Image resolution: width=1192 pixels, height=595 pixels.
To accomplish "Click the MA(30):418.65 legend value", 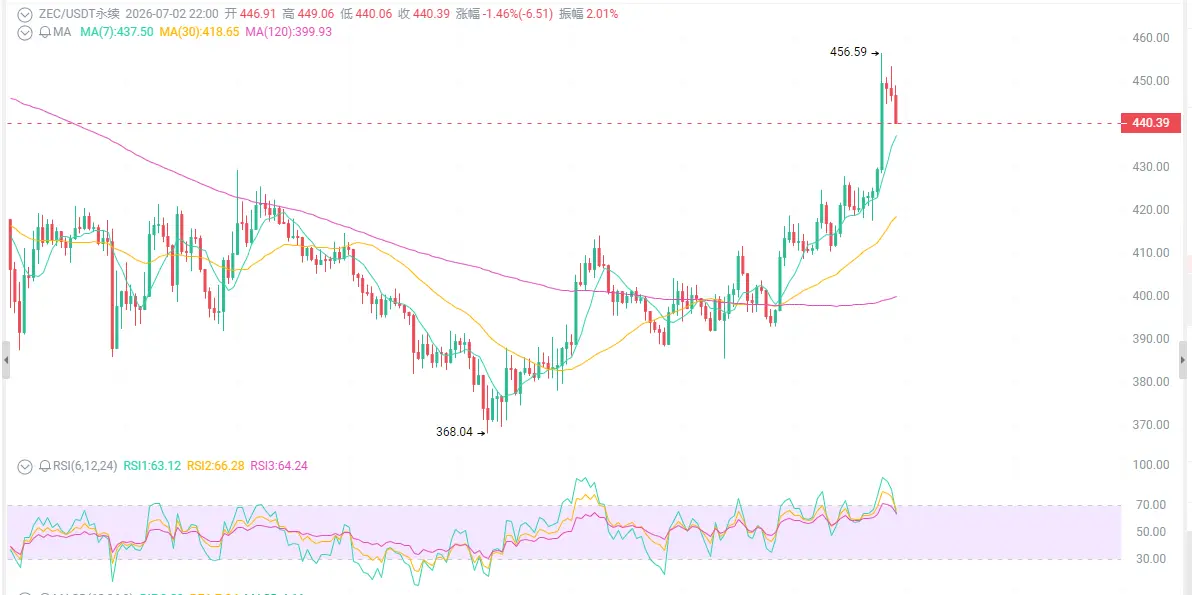I will (199, 32).
